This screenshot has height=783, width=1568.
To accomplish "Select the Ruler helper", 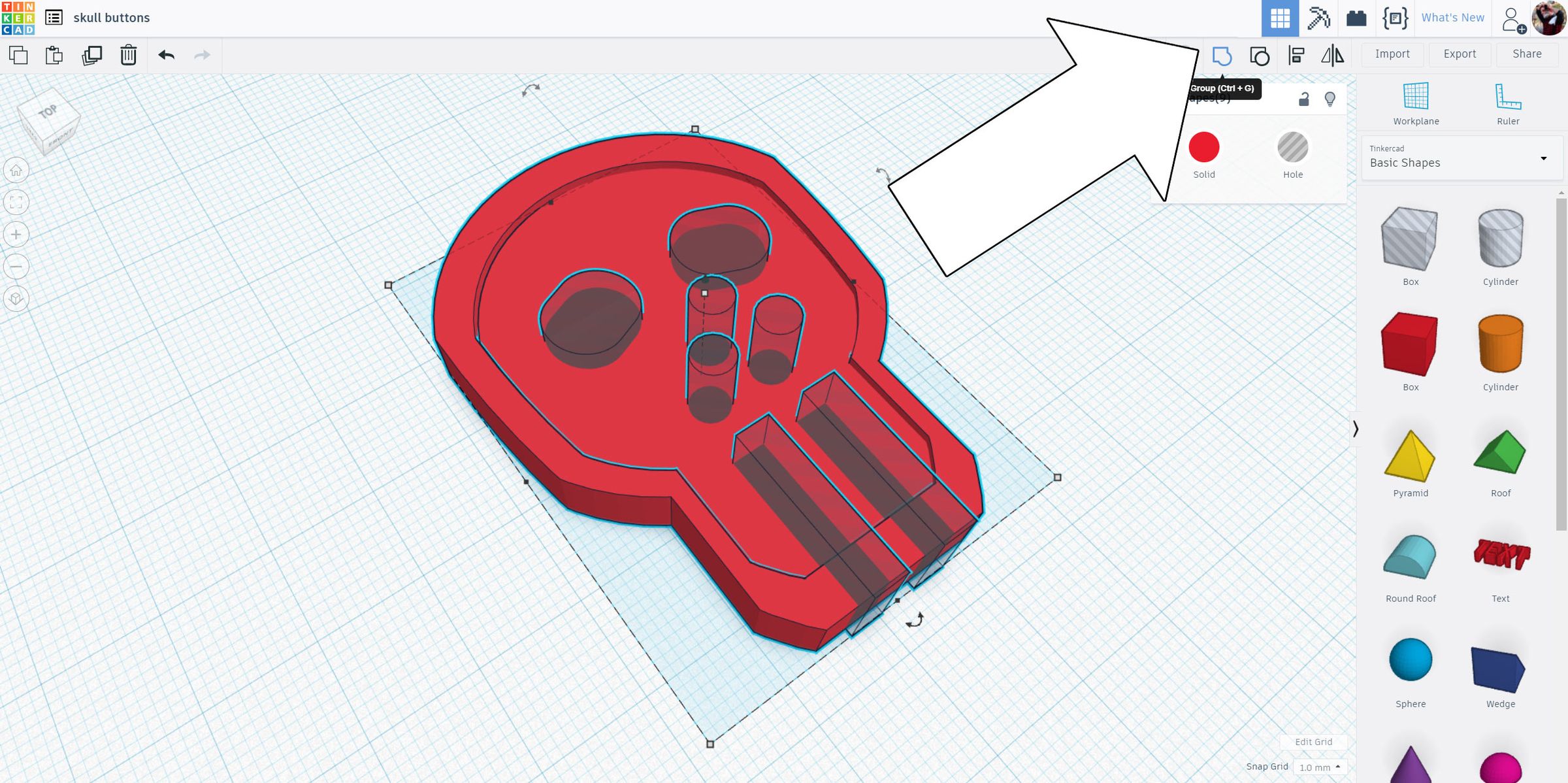I will [1507, 99].
